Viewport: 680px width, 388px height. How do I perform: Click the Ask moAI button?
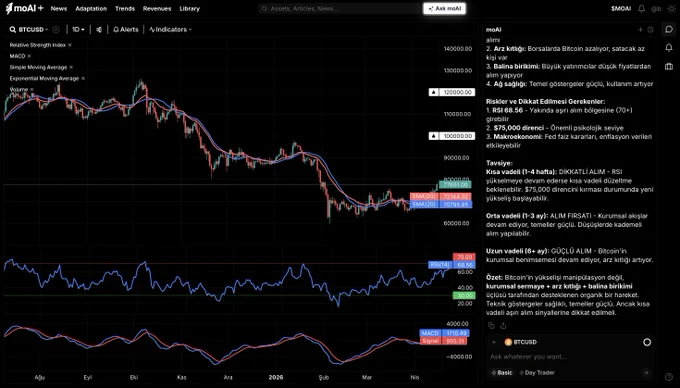[445, 9]
